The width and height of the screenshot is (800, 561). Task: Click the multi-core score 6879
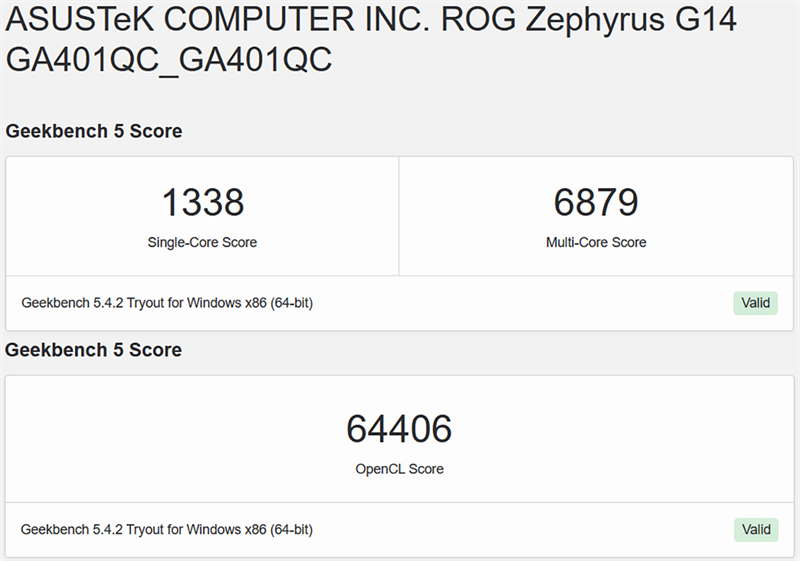click(596, 202)
